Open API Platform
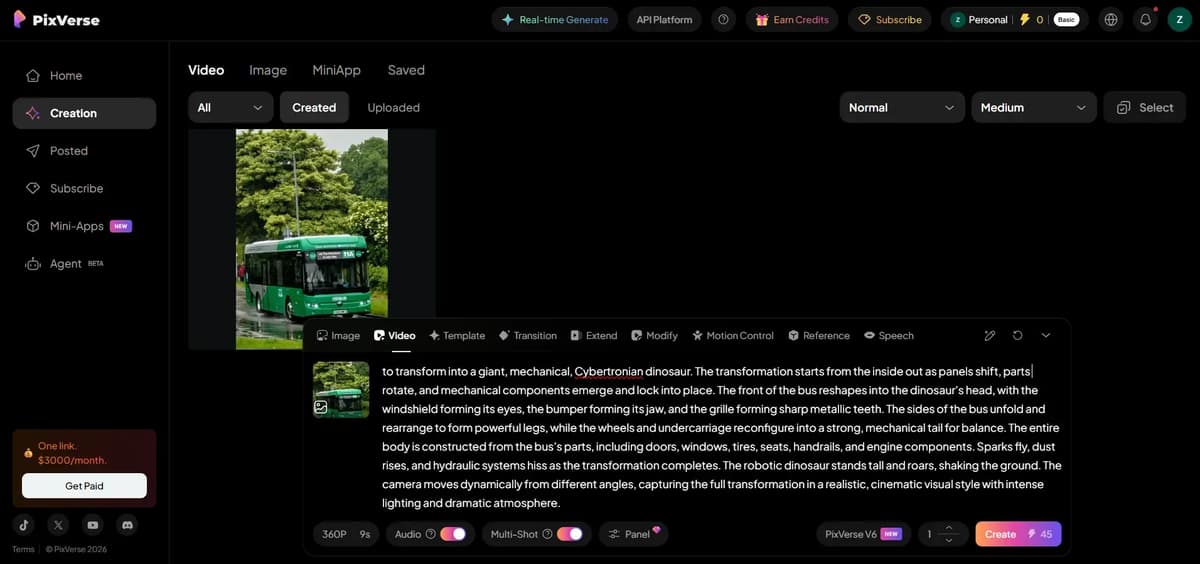The image size is (1200, 564). click(x=665, y=19)
